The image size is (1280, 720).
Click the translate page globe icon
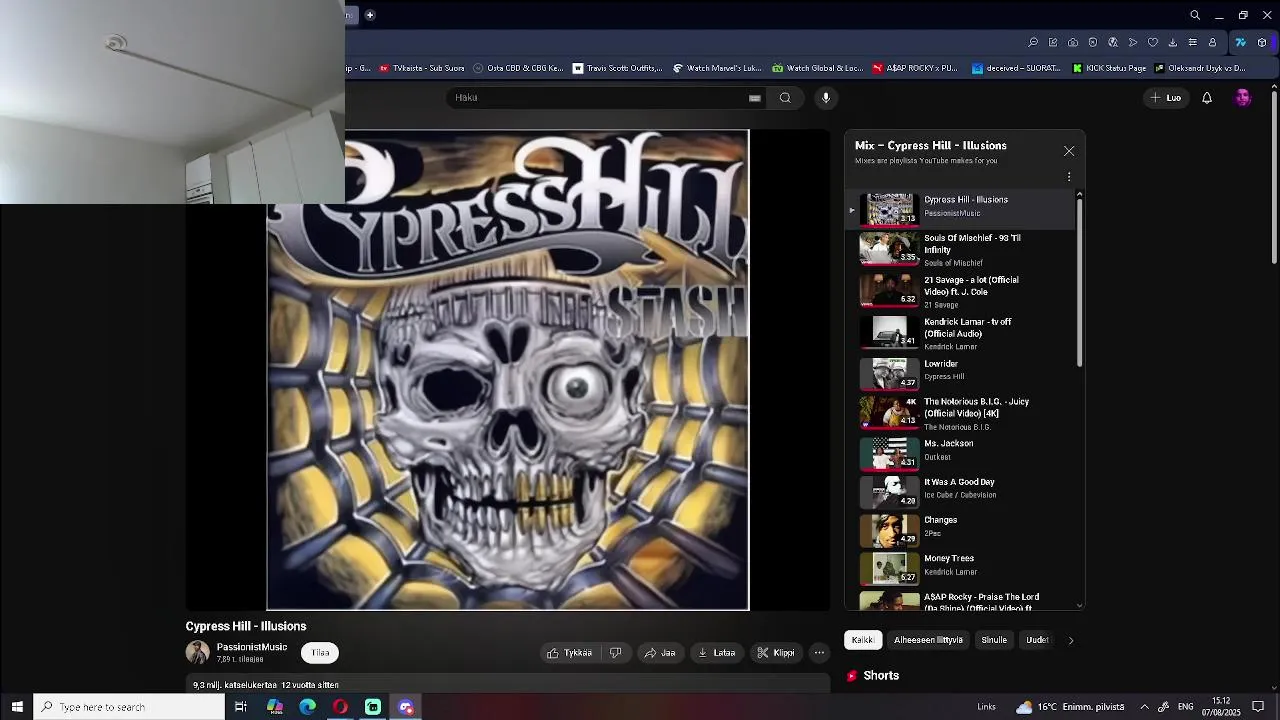coord(1113,42)
